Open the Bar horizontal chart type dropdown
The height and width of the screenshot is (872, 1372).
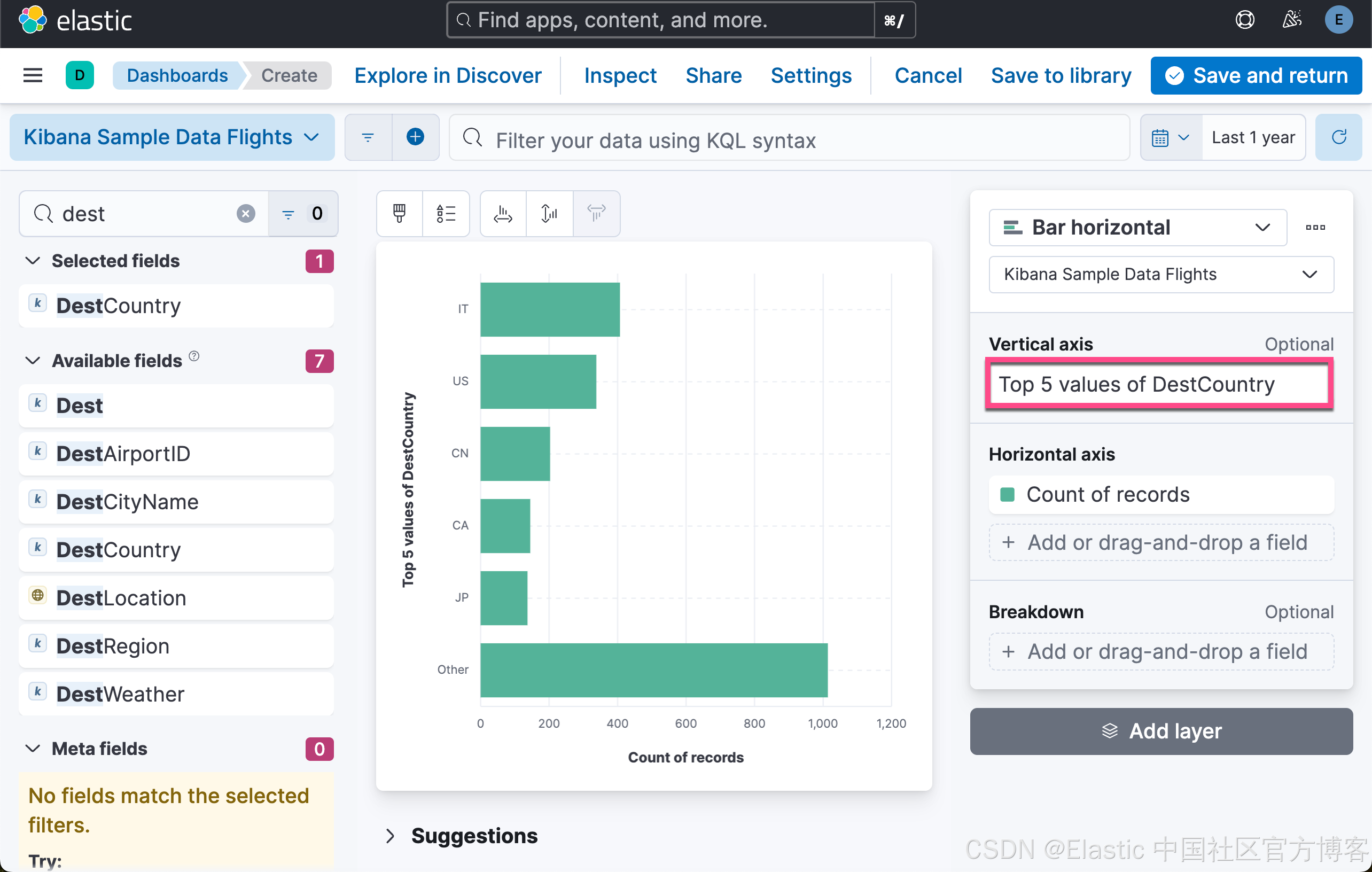tap(1137, 228)
